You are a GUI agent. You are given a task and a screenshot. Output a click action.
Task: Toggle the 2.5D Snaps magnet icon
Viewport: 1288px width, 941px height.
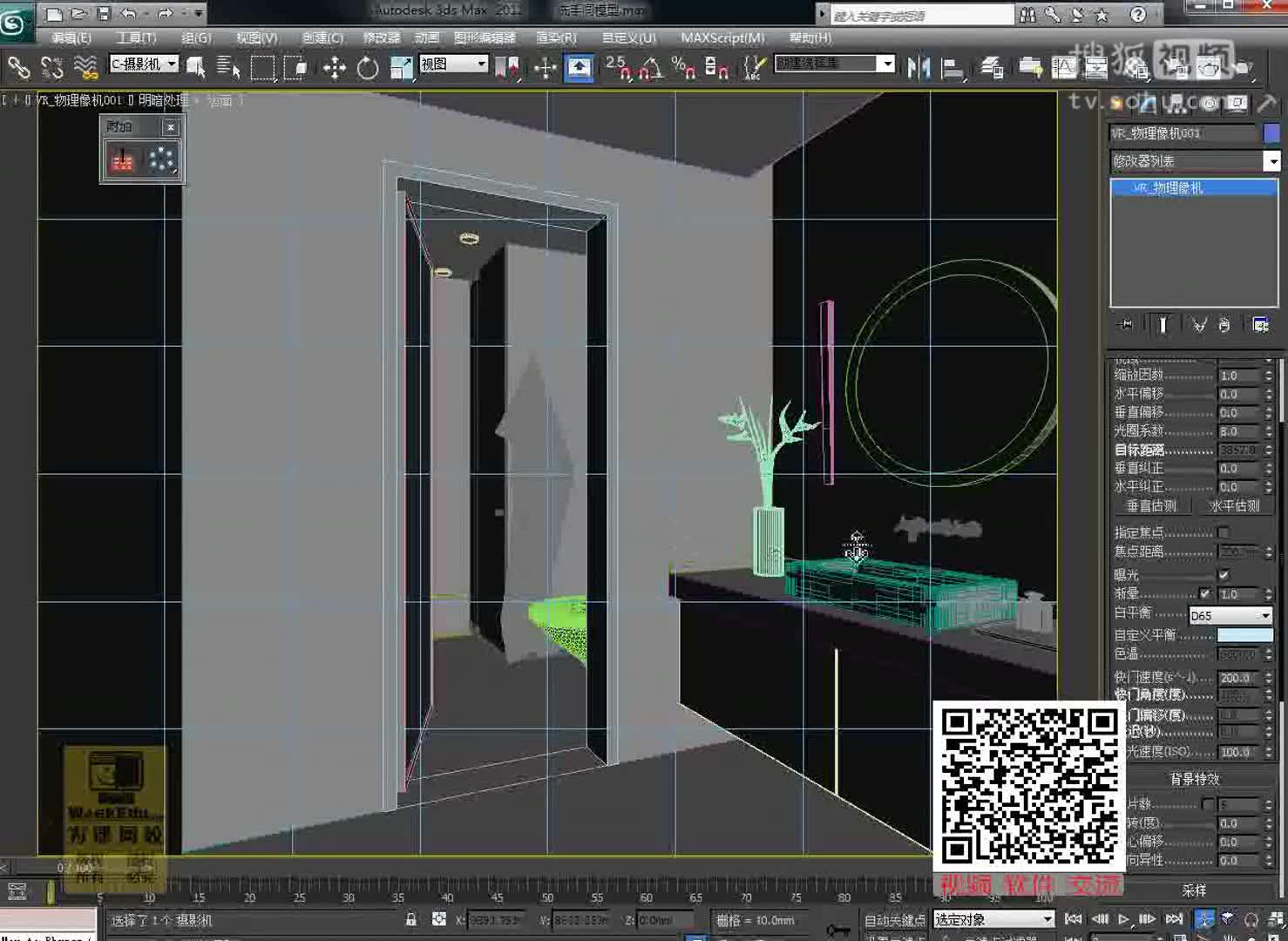coord(618,67)
